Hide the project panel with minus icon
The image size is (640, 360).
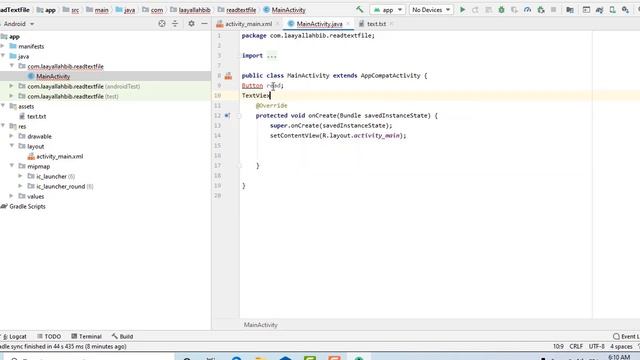[x=204, y=24]
